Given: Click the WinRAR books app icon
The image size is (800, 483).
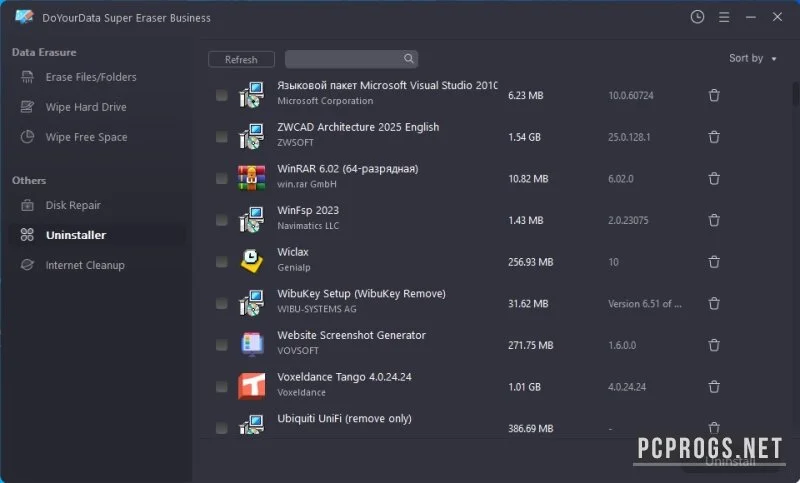Looking at the screenshot, I should coord(252,178).
